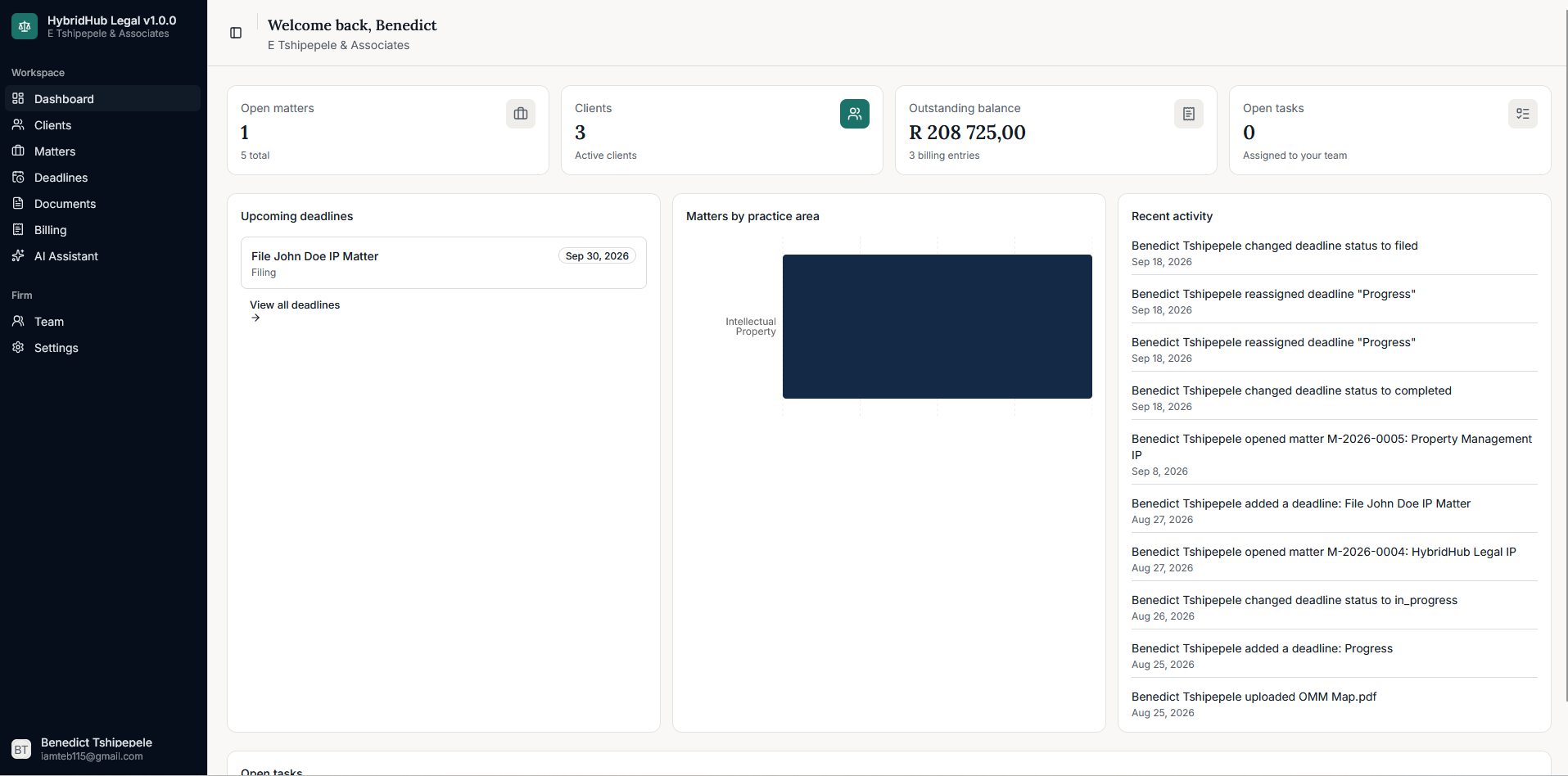Open the File John Doe IP Matter deadline

coord(444,263)
